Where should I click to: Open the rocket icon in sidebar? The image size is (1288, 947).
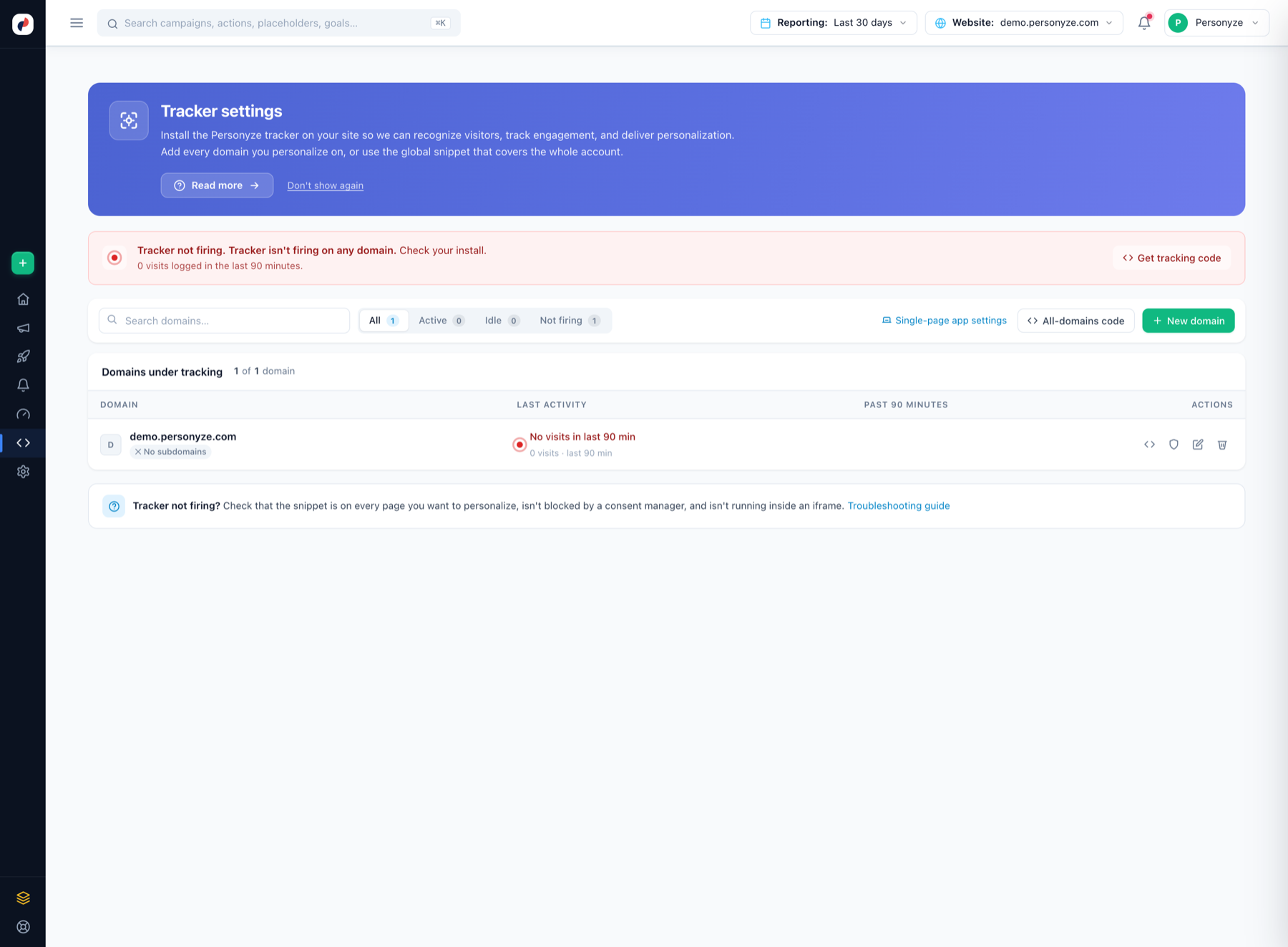coord(23,356)
